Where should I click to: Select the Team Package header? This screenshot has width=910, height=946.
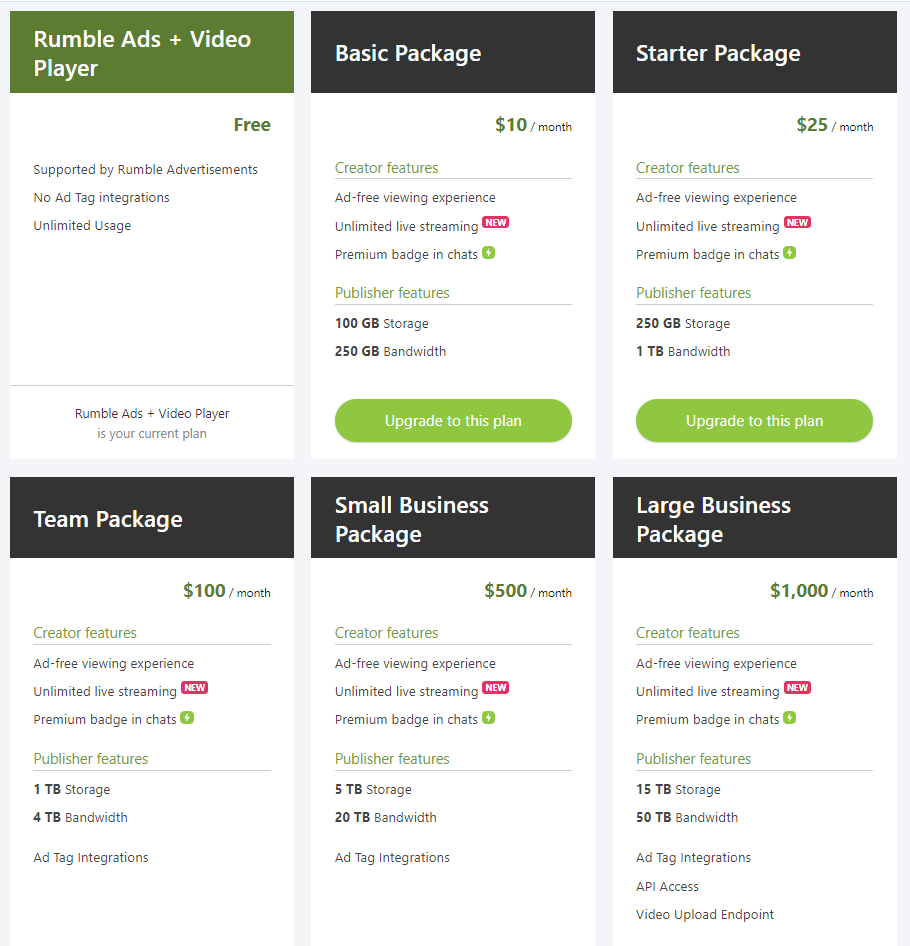(x=152, y=518)
